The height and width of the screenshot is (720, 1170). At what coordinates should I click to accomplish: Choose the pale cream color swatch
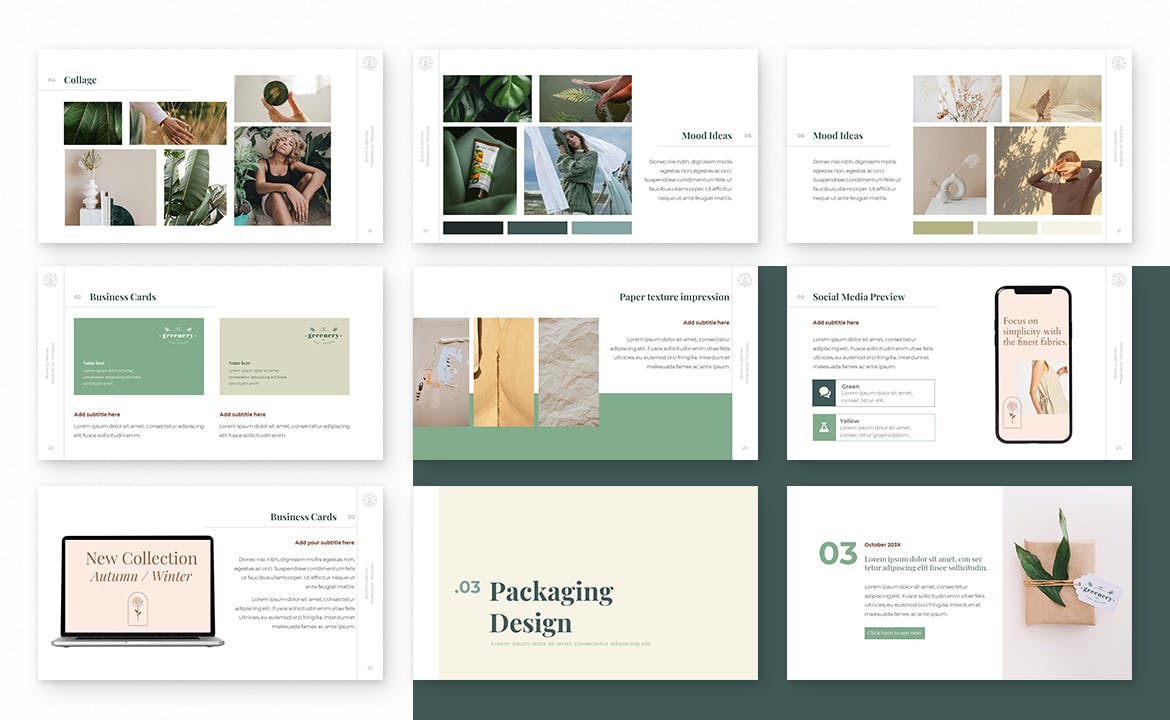pos(1071,228)
